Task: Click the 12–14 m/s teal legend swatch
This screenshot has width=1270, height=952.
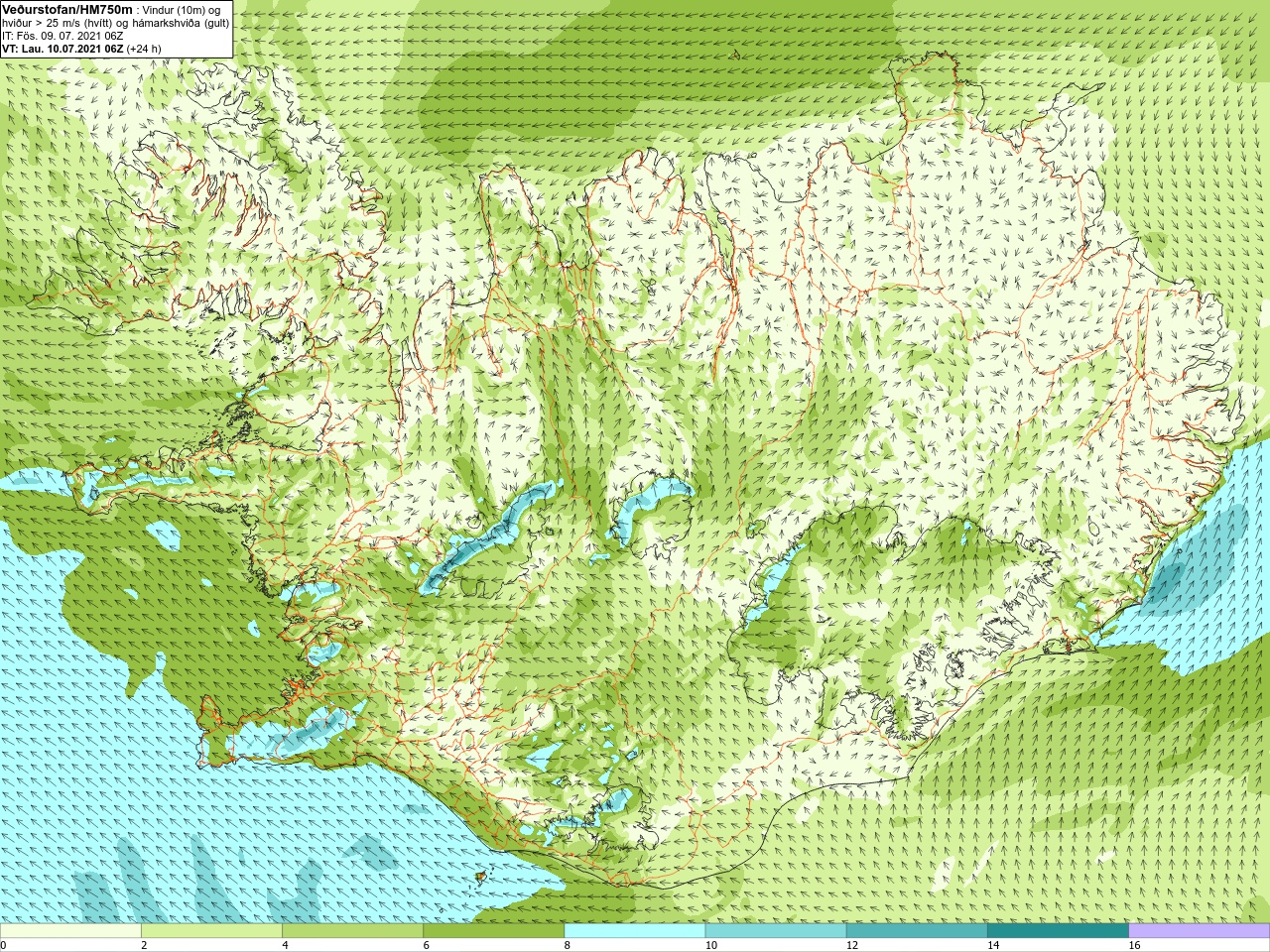Action: point(917,931)
